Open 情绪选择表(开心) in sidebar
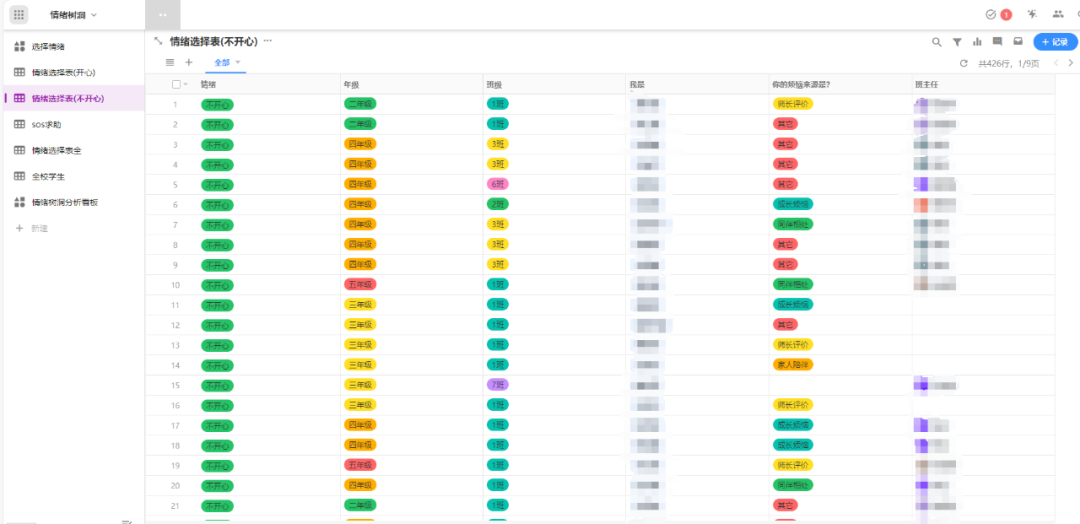This screenshot has height=524, width=1080. pyautogui.click(x=74, y=72)
